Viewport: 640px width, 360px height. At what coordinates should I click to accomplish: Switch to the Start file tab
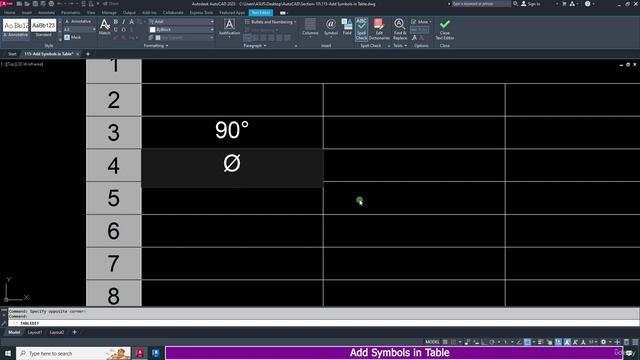(x=12, y=54)
